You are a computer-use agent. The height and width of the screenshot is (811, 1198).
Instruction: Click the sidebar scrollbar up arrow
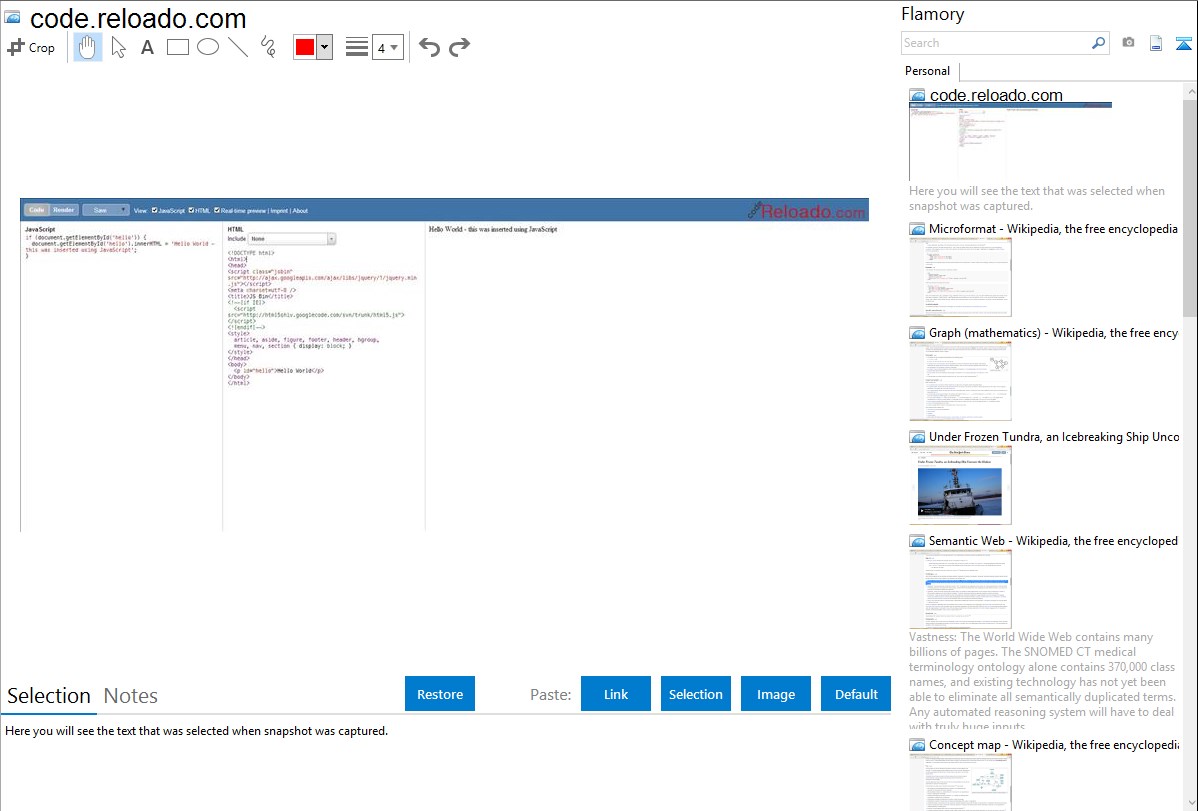(x=1190, y=92)
